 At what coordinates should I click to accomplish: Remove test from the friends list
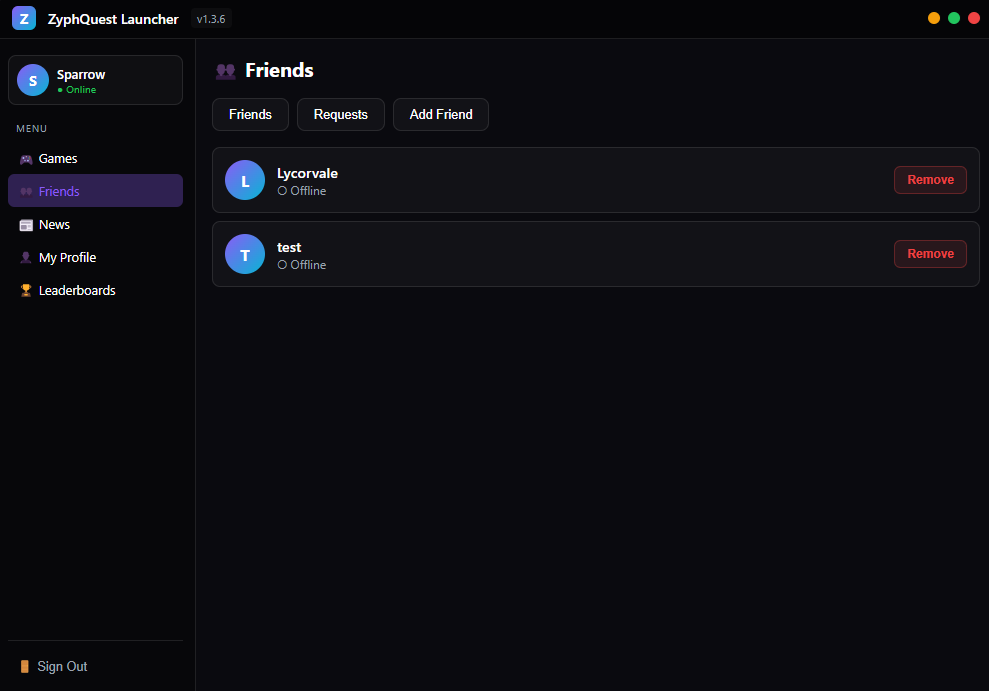[930, 254]
